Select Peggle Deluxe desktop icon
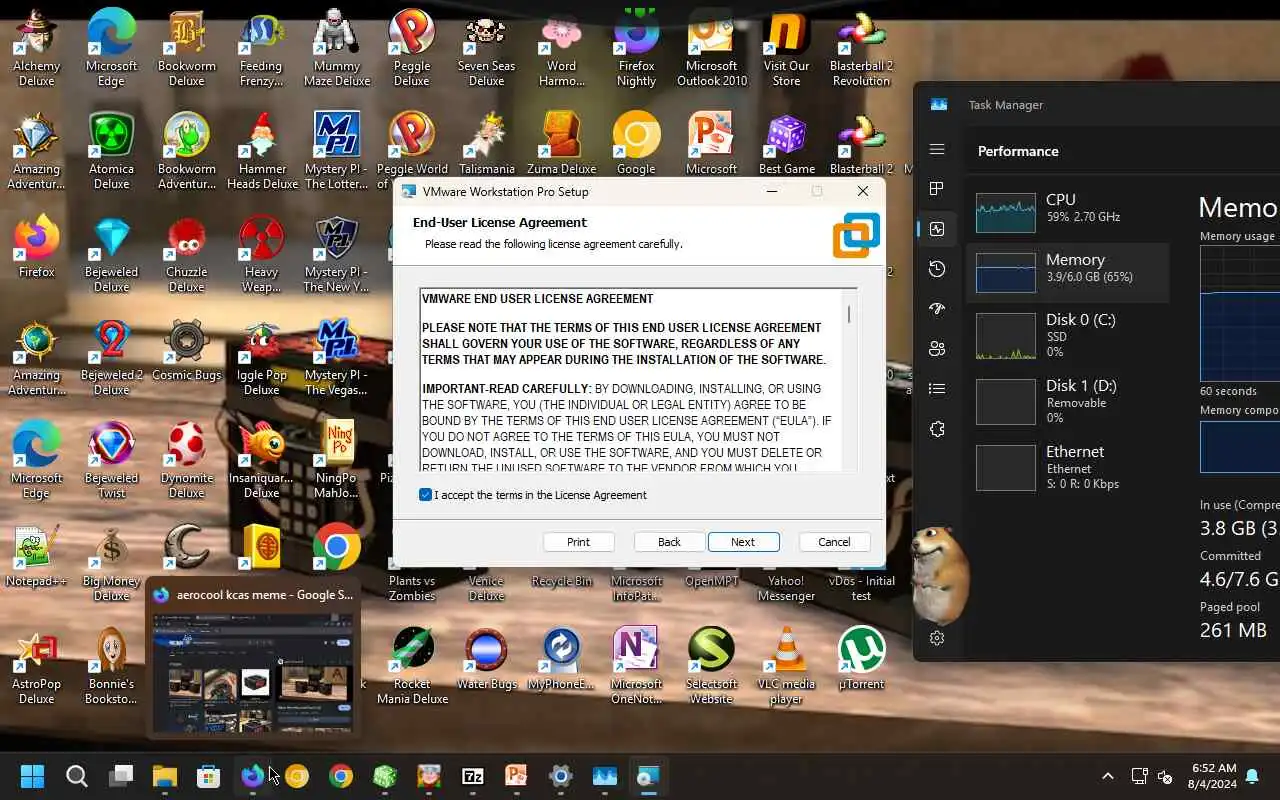 411,48
